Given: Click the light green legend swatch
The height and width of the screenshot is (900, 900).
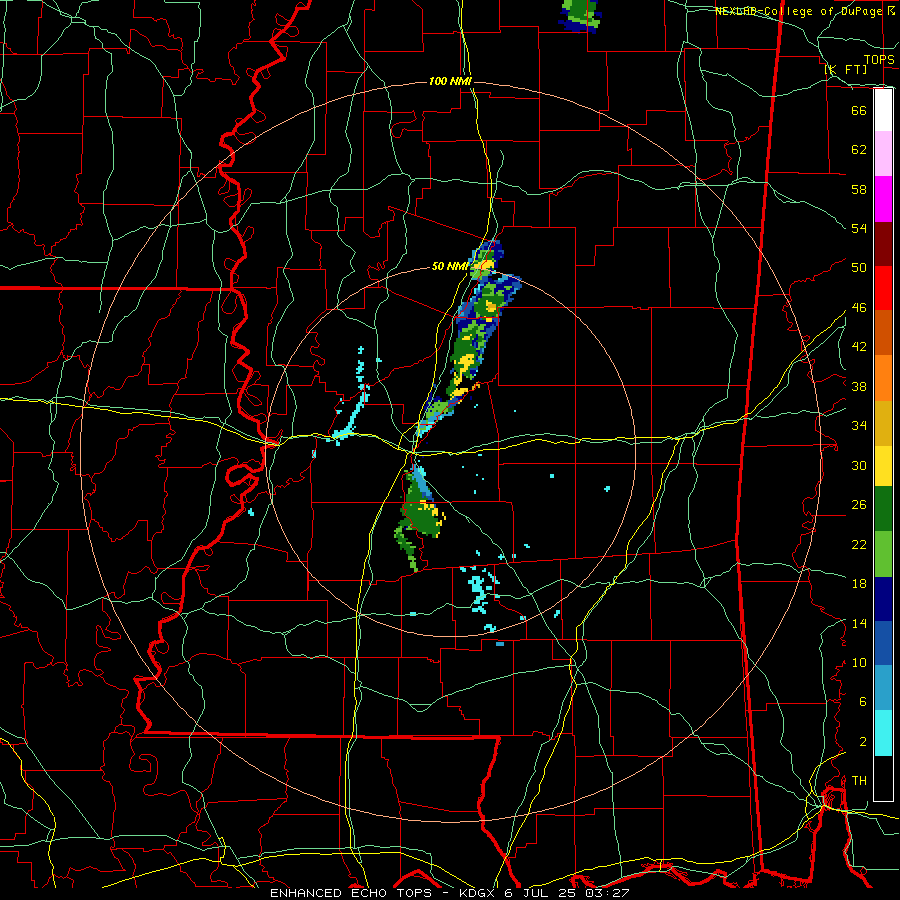Looking at the screenshot, I should [883, 554].
